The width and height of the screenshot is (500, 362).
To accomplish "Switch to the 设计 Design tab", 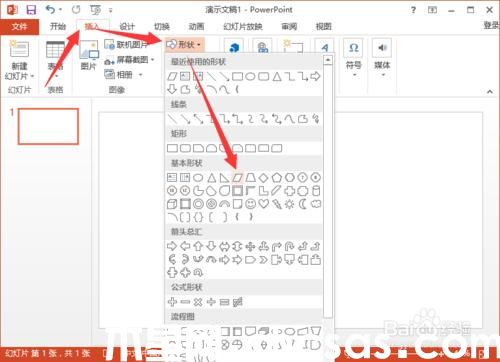I will pyautogui.click(x=127, y=26).
